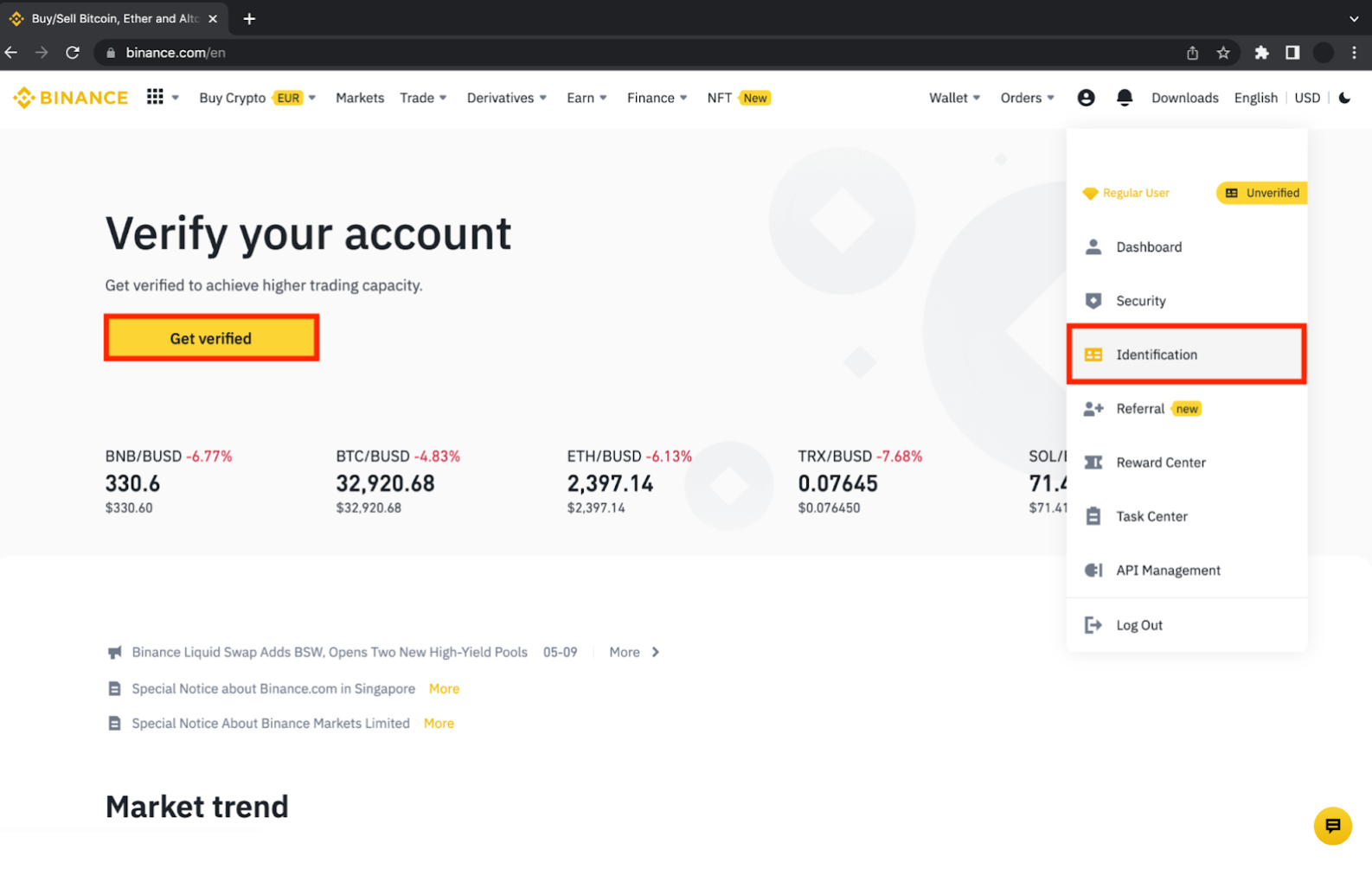Screen dimensions: 1372x875
Task: Select API Management from account menu
Action: point(1187,571)
